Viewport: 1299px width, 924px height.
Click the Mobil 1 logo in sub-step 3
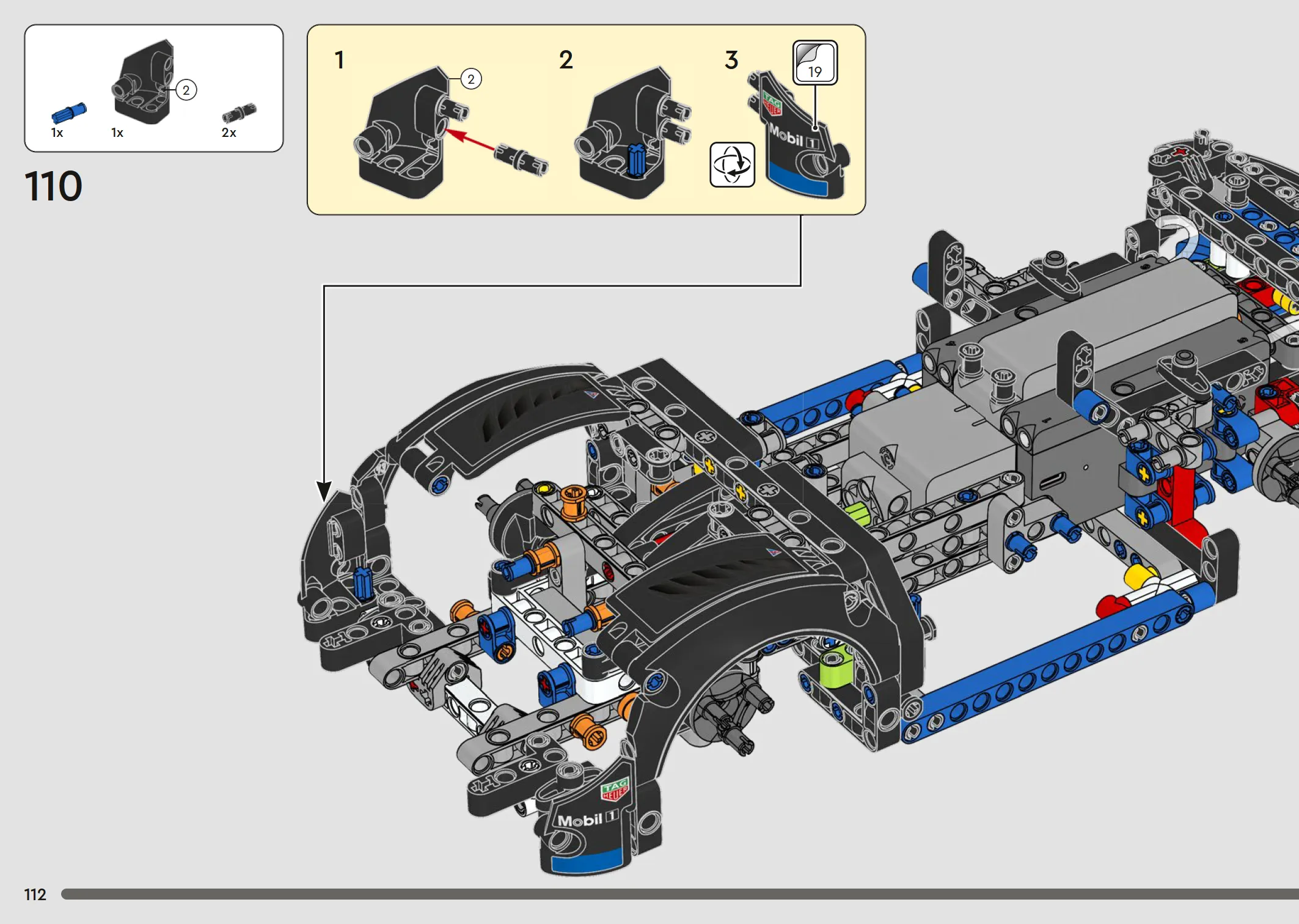click(x=793, y=137)
